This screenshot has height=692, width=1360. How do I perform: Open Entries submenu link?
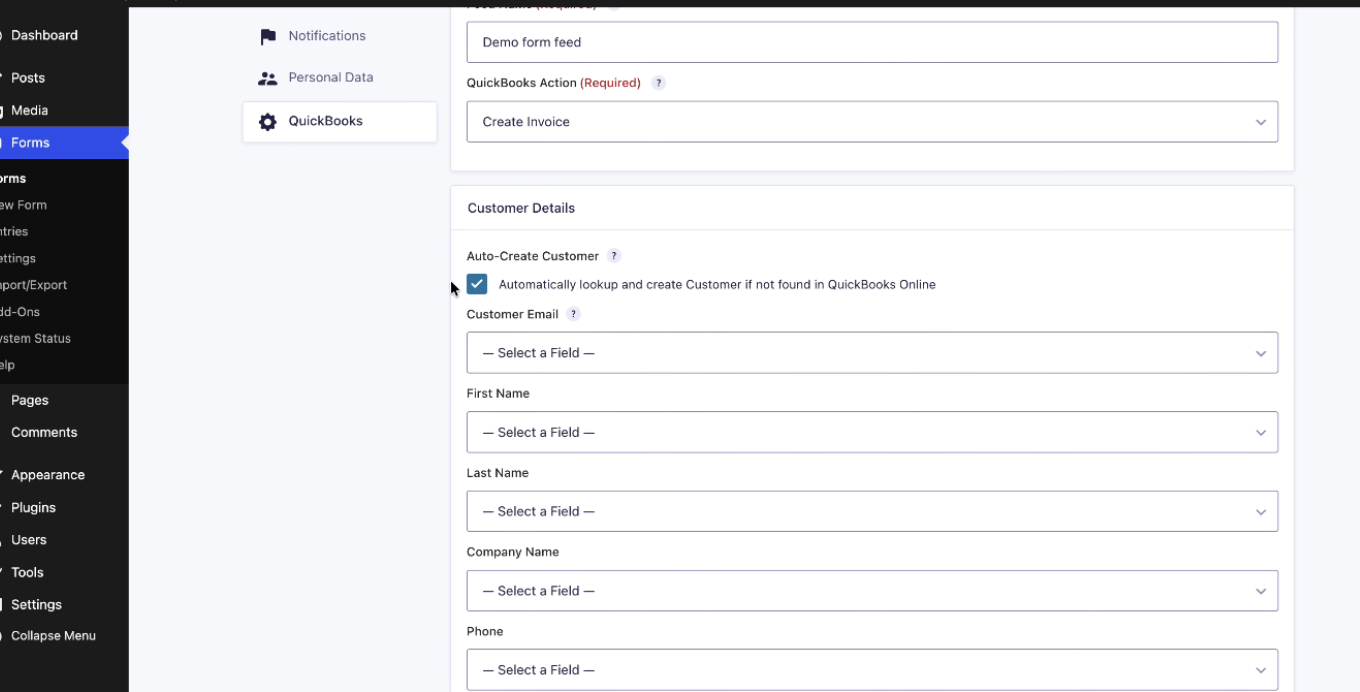pyautogui.click(x=15, y=232)
